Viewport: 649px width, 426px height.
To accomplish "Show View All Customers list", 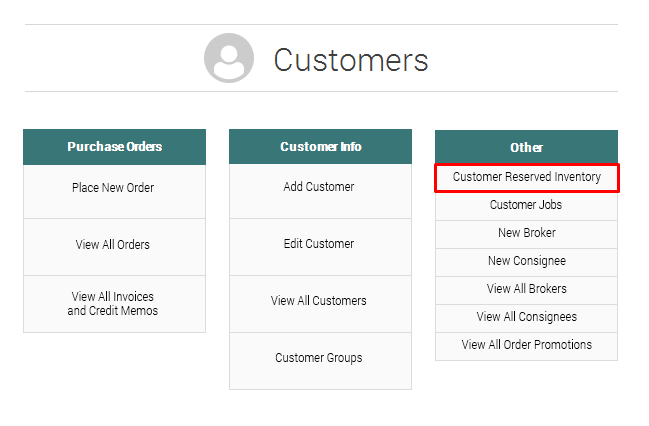I will pyautogui.click(x=319, y=301).
